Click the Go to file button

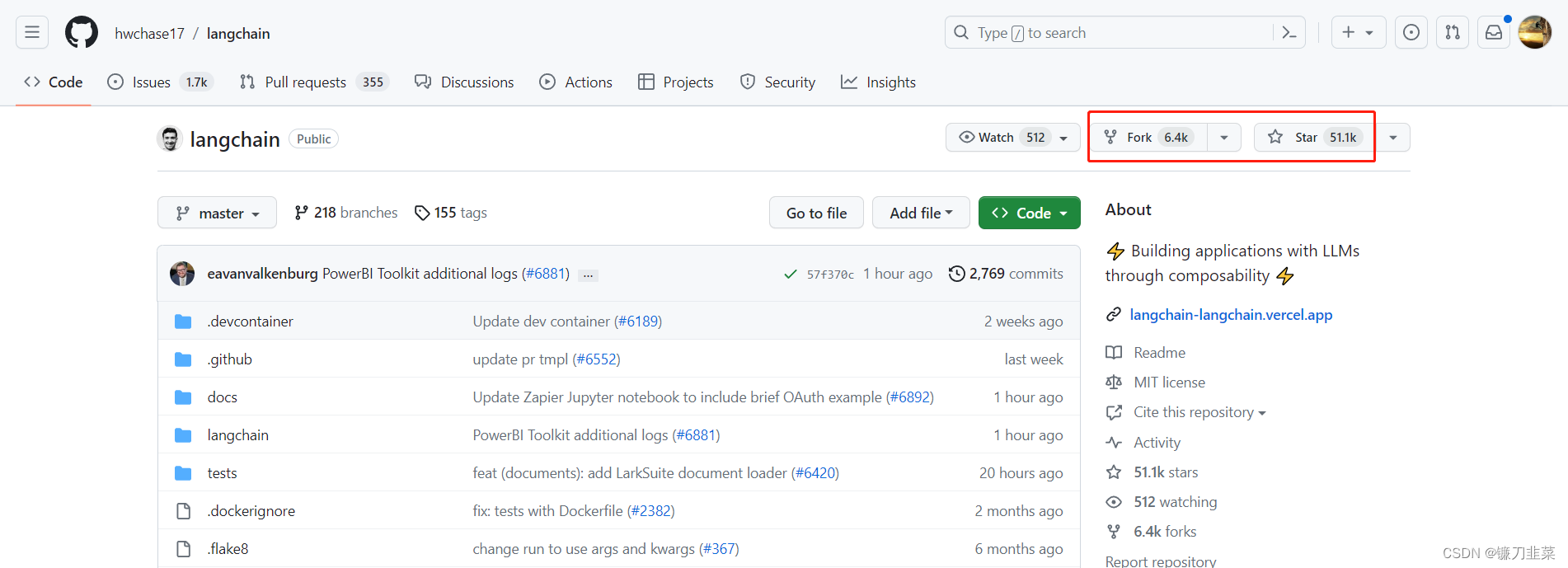pyautogui.click(x=816, y=214)
